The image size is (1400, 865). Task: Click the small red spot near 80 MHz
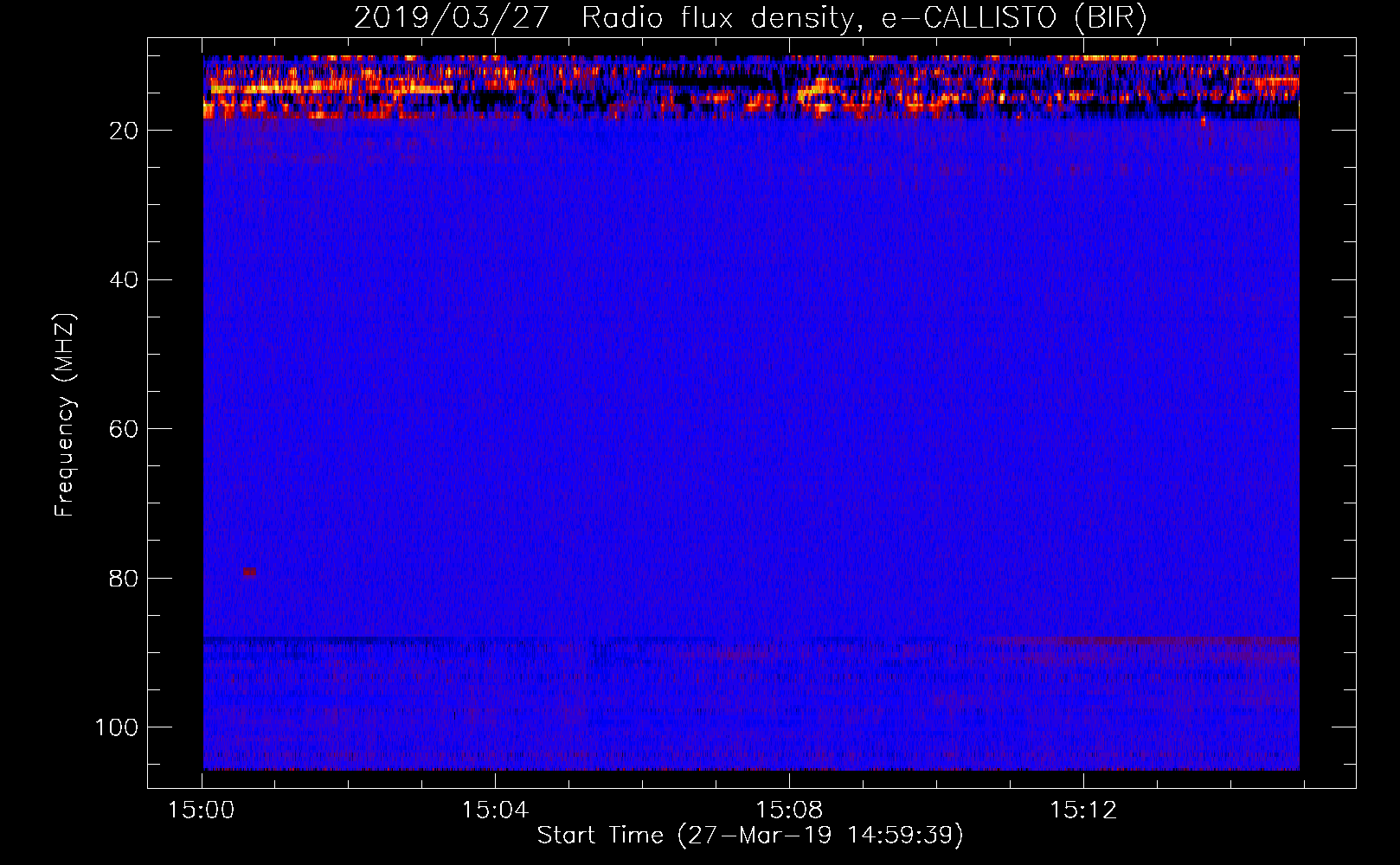click(x=249, y=572)
